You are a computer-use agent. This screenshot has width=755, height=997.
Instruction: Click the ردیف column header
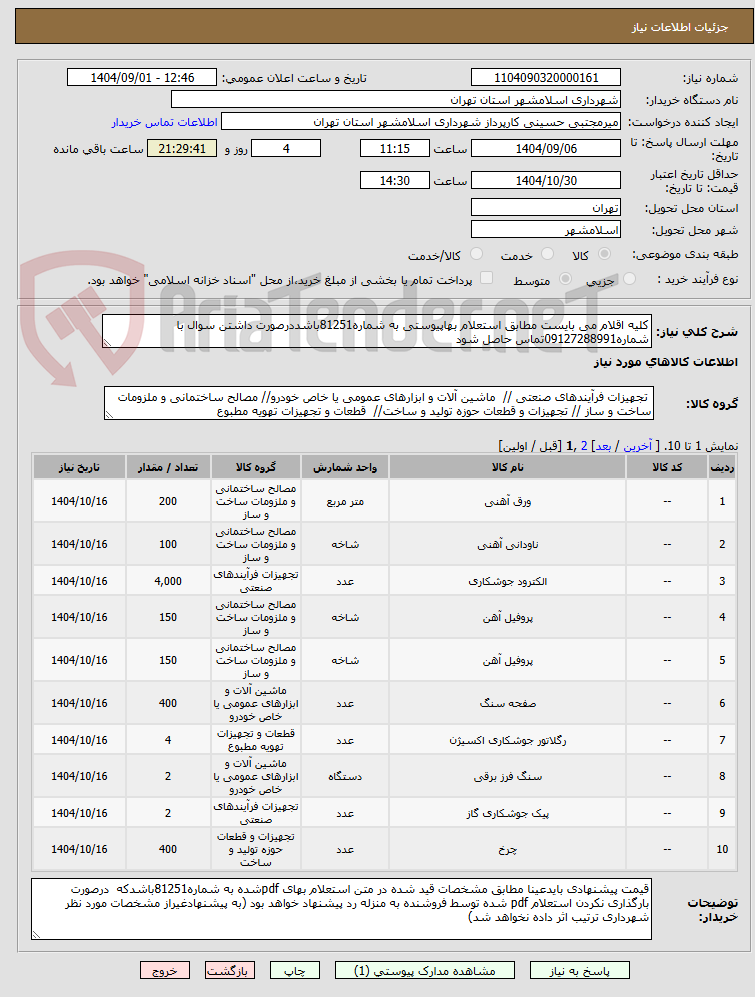pos(722,467)
